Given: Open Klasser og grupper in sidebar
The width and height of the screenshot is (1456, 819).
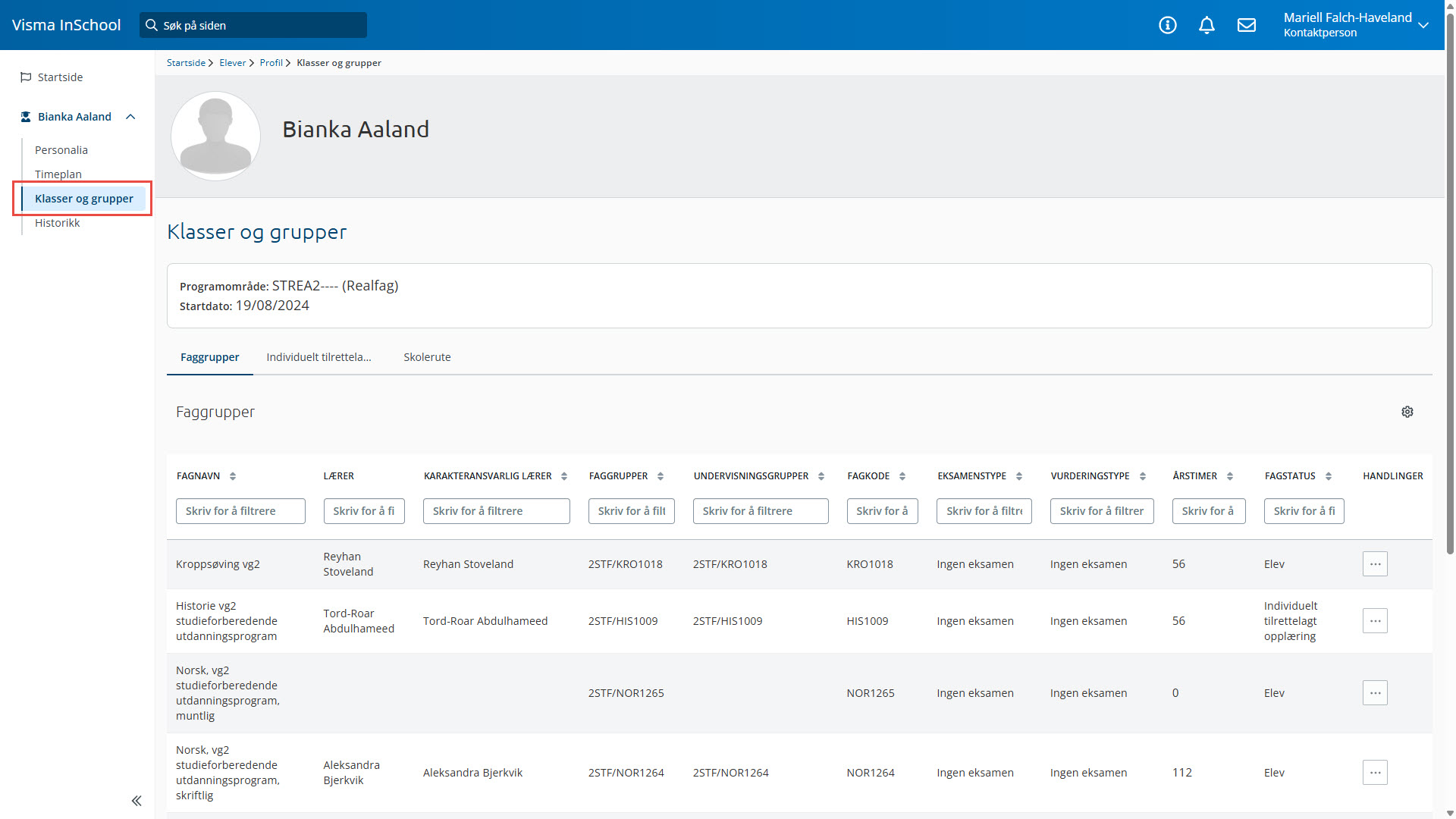Looking at the screenshot, I should tap(83, 199).
